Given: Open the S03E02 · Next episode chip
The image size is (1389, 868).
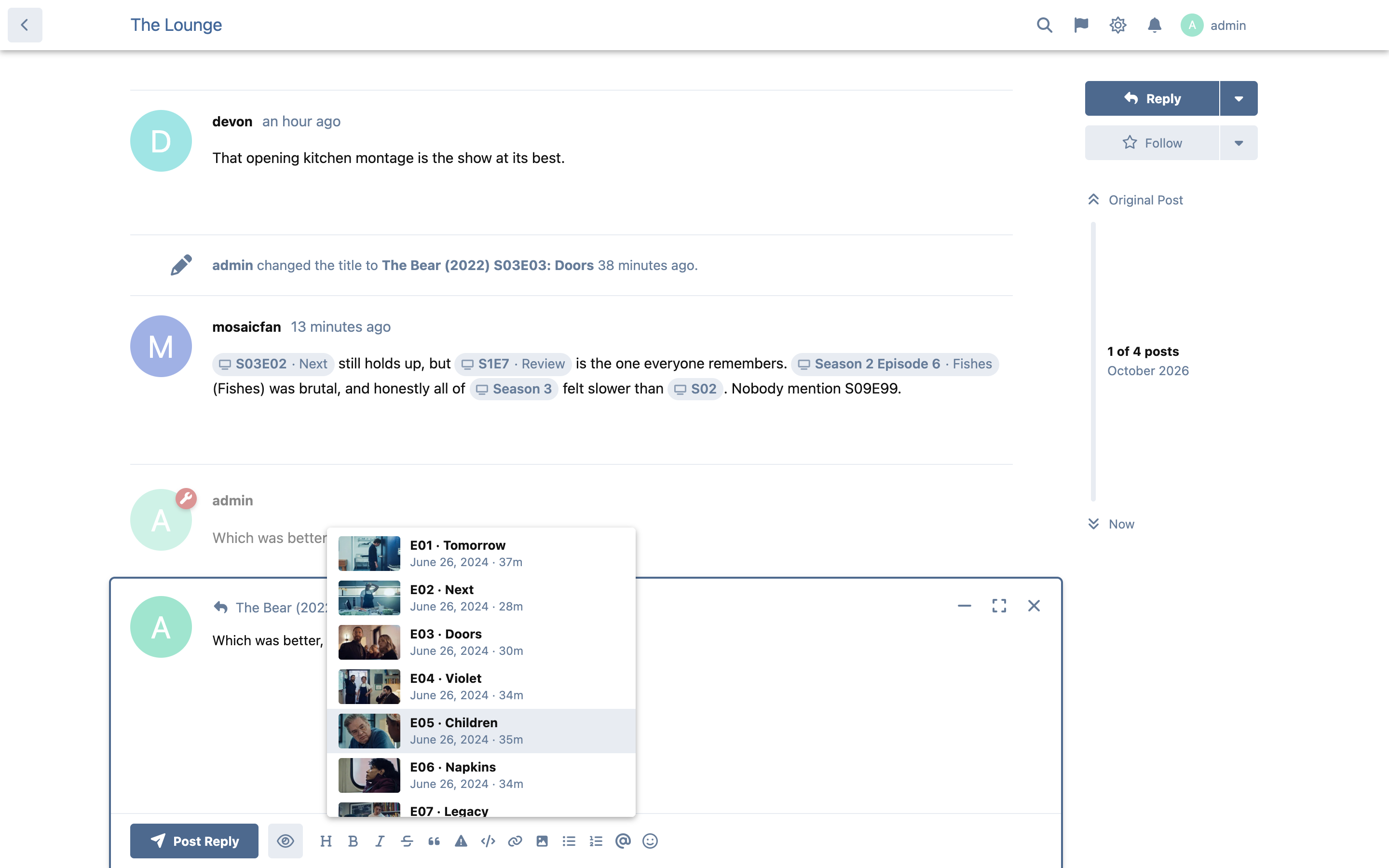Looking at the screenshot, I should point(273,364).
